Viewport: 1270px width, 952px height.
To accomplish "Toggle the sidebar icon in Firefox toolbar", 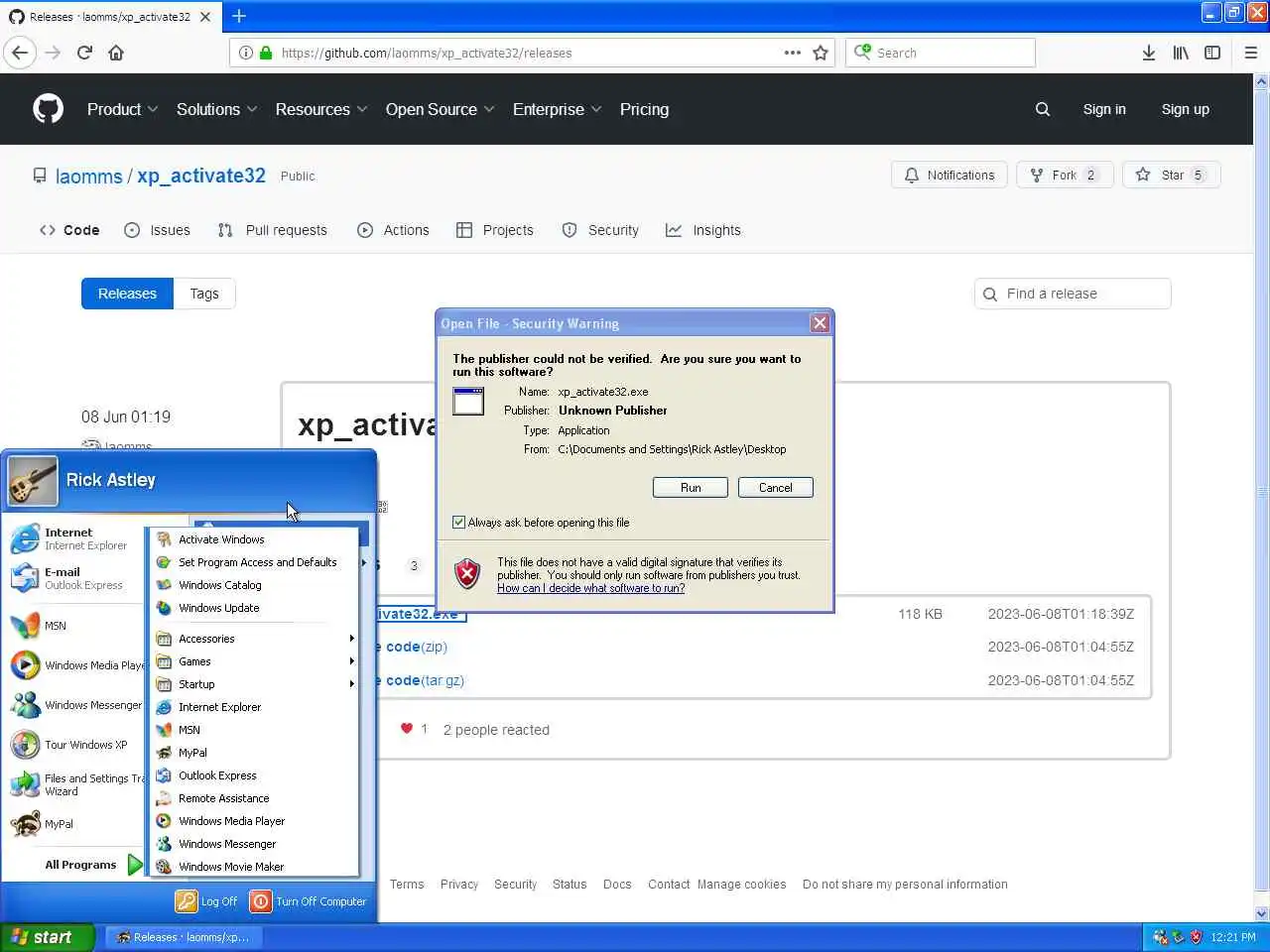I will 1212,53.
